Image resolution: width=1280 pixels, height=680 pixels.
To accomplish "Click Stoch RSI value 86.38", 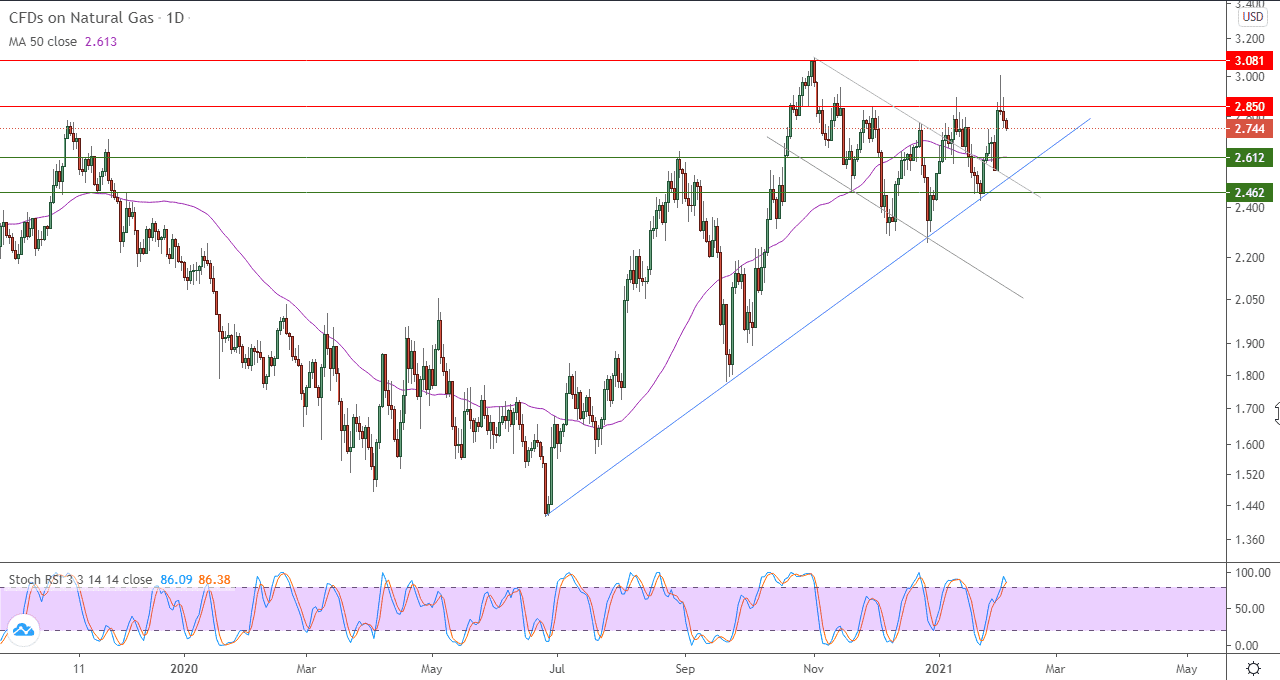I will (215, 579).
